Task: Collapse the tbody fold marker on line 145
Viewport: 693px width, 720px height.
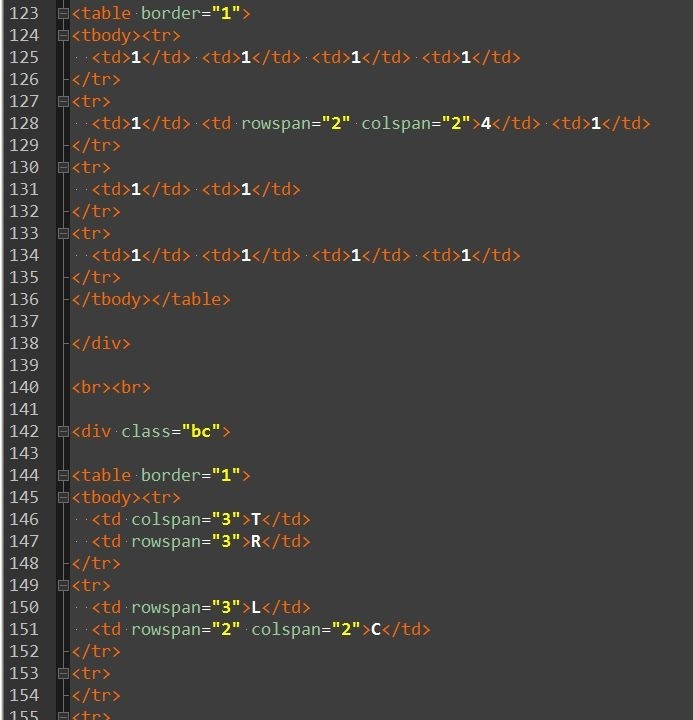Action: pos(63,498)
